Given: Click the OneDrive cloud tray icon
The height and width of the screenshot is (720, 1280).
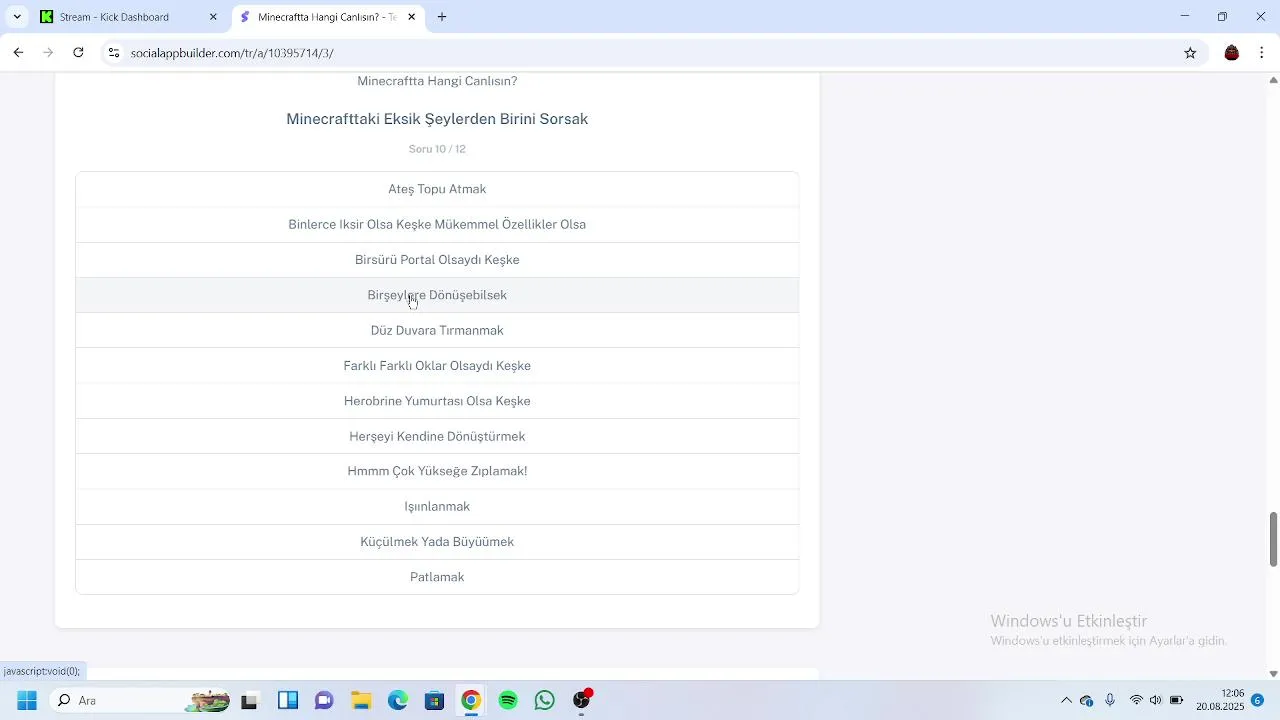Looking at the screenshot, I should [1087, 700].
